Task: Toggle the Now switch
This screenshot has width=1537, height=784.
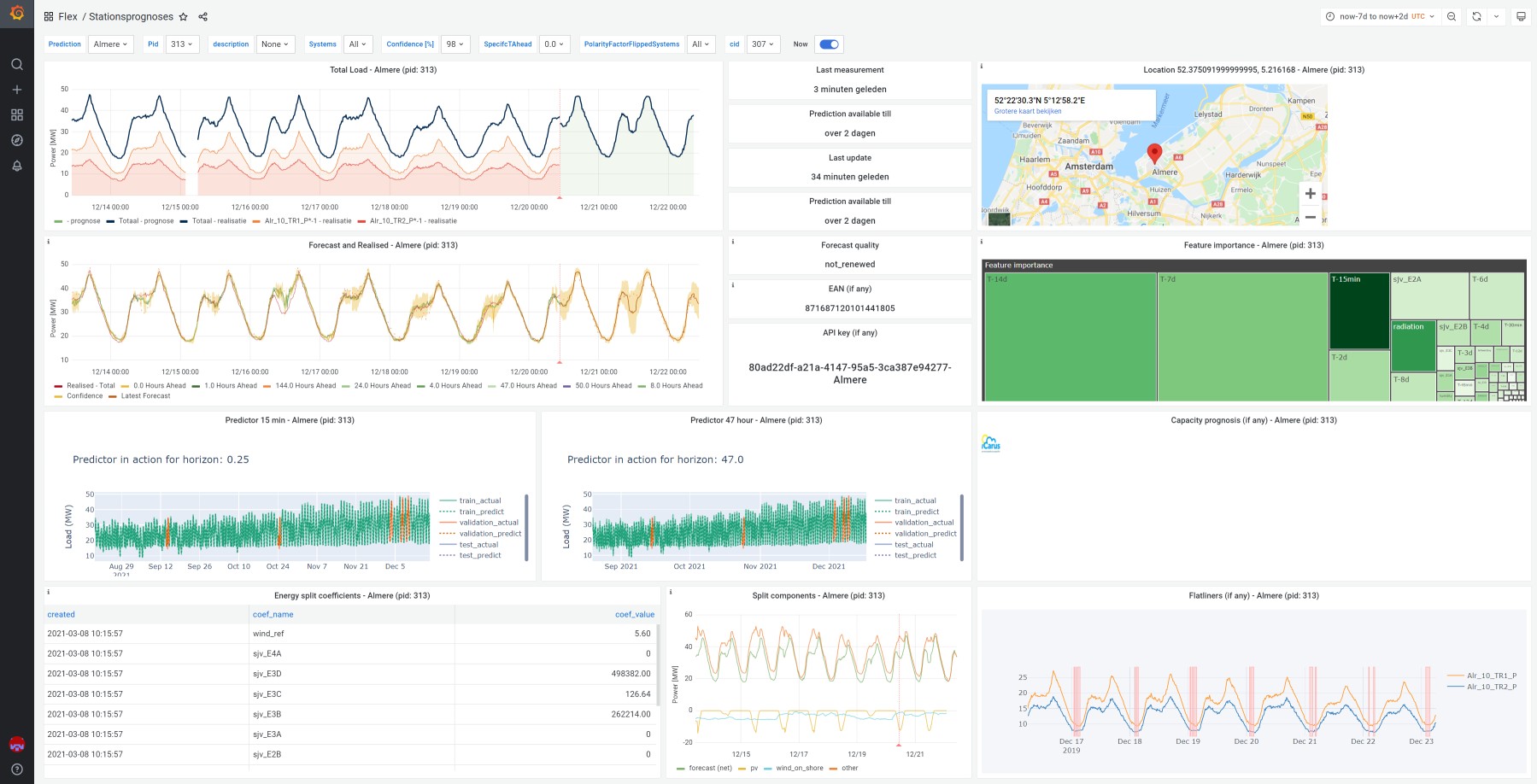Action: coord(829,44)
